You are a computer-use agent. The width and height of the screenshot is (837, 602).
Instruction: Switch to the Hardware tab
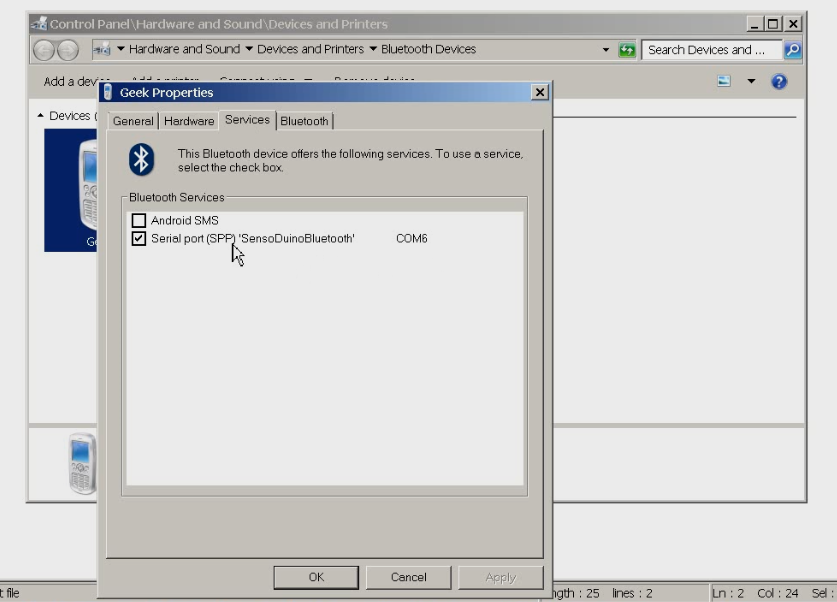189,120
